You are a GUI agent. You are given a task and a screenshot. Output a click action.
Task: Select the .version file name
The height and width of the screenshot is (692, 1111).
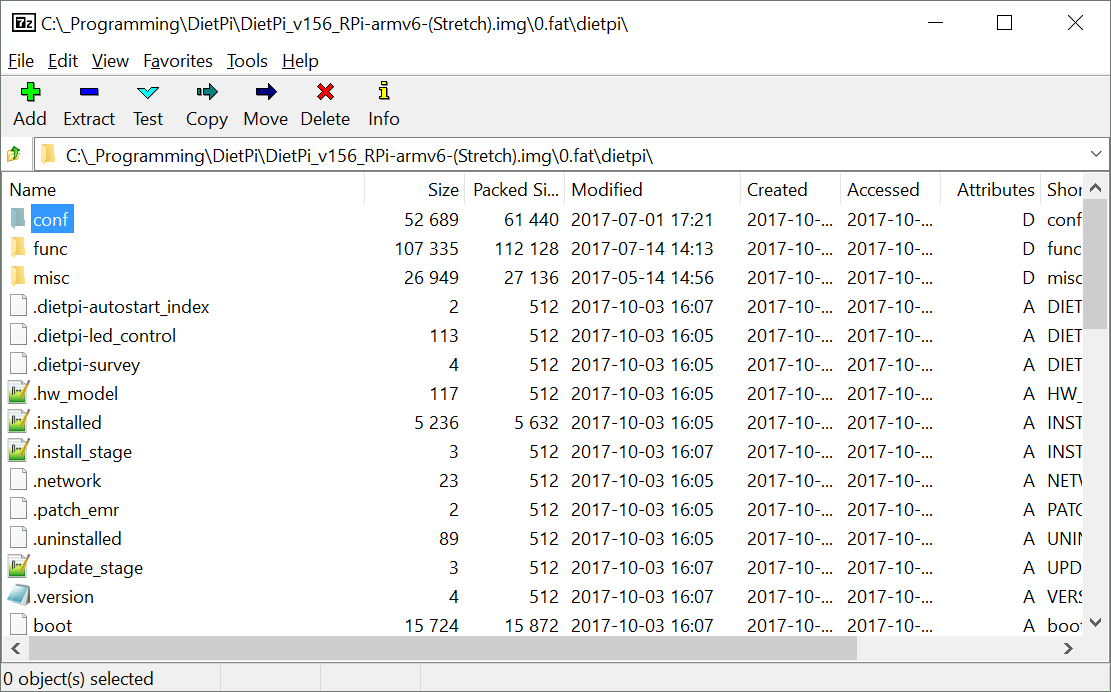pyautogui.click(x=63, y=597)
